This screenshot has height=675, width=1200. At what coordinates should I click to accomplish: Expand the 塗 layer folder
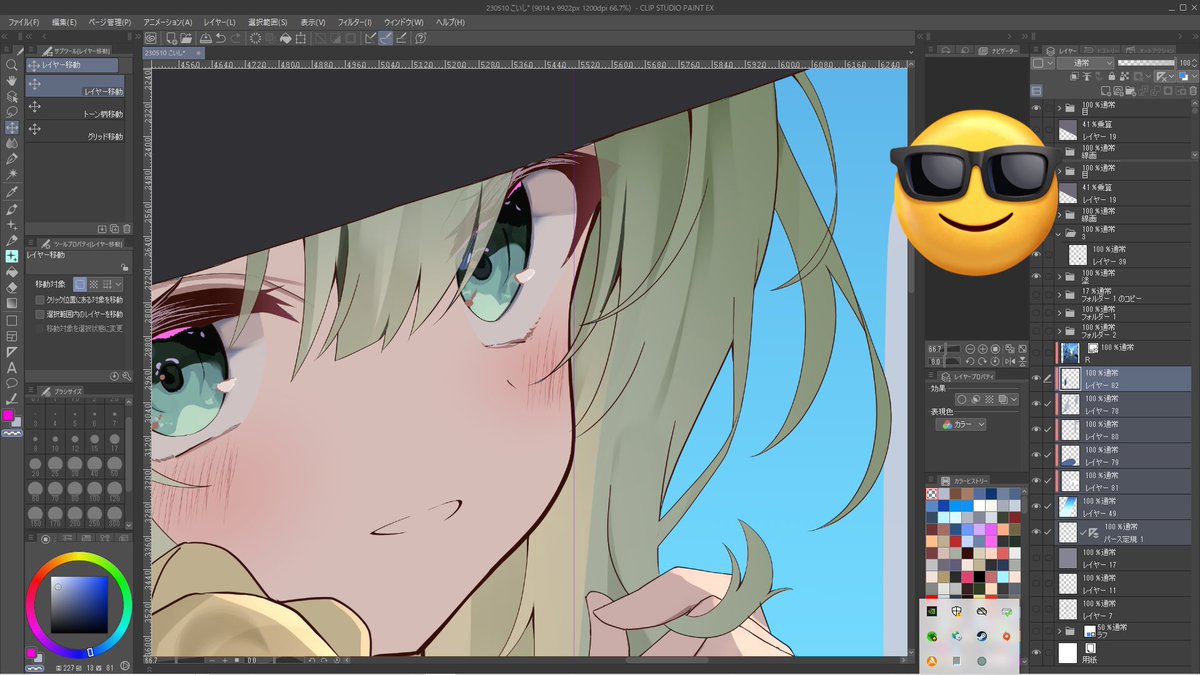(1060, 277)
